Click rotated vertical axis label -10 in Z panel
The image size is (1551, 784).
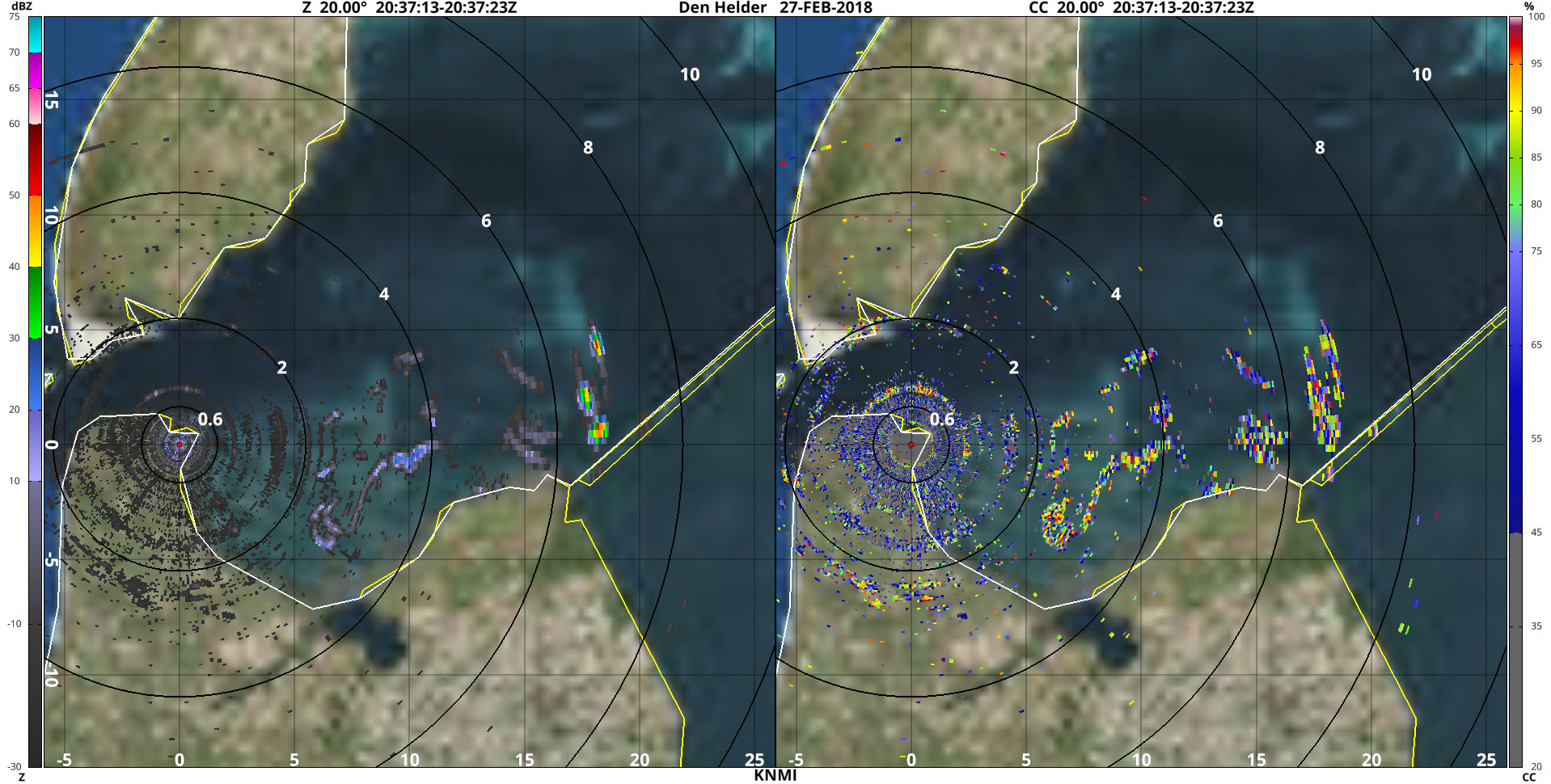(51, 673)
